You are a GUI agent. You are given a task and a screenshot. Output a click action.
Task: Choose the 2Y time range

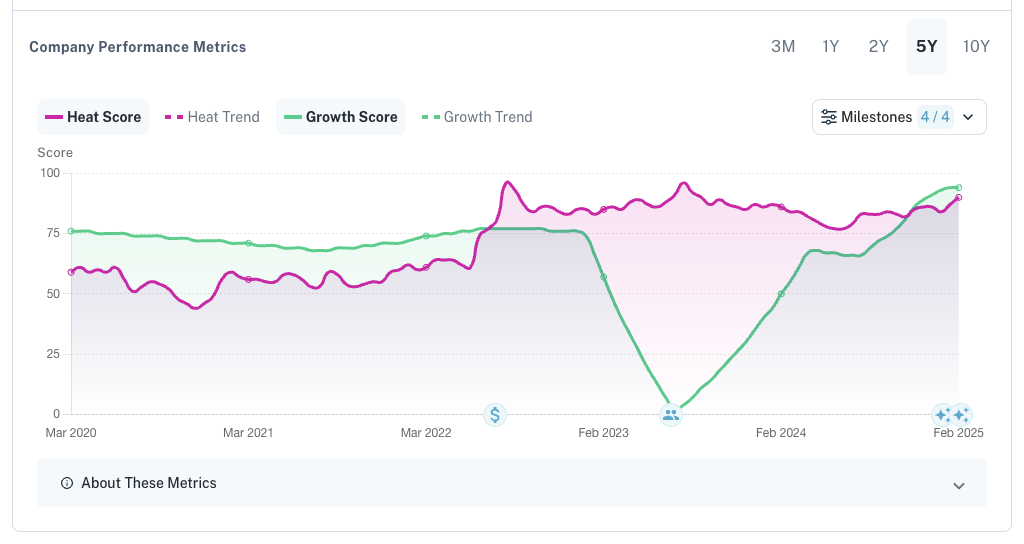click(x=878, y=46)
